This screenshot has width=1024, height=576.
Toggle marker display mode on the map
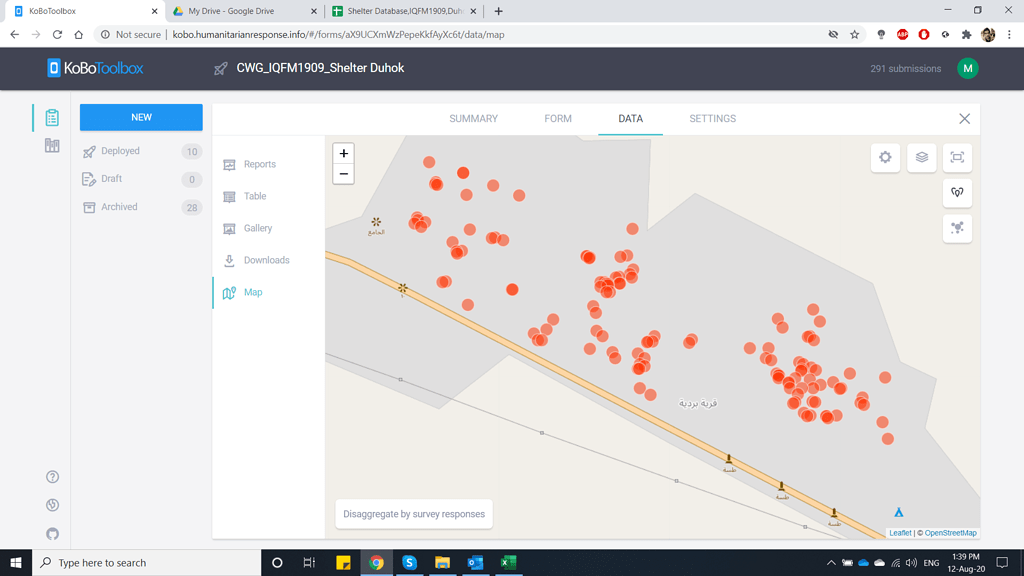coord(957,193)
